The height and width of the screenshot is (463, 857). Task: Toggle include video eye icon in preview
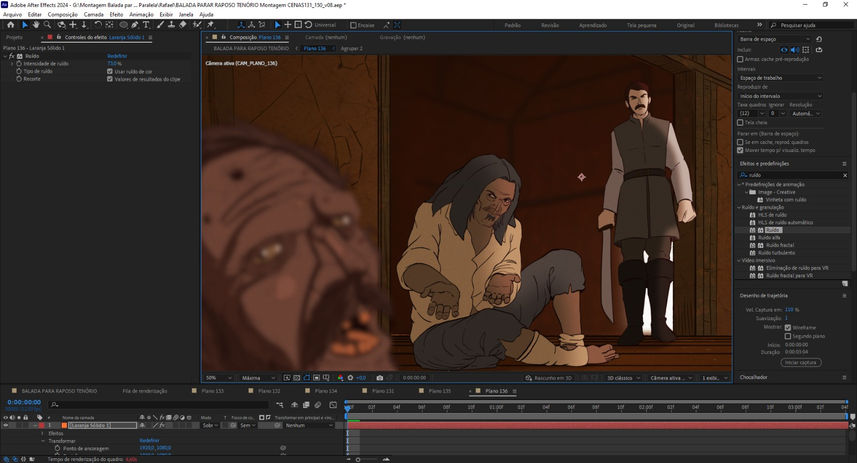coord(784,50)
